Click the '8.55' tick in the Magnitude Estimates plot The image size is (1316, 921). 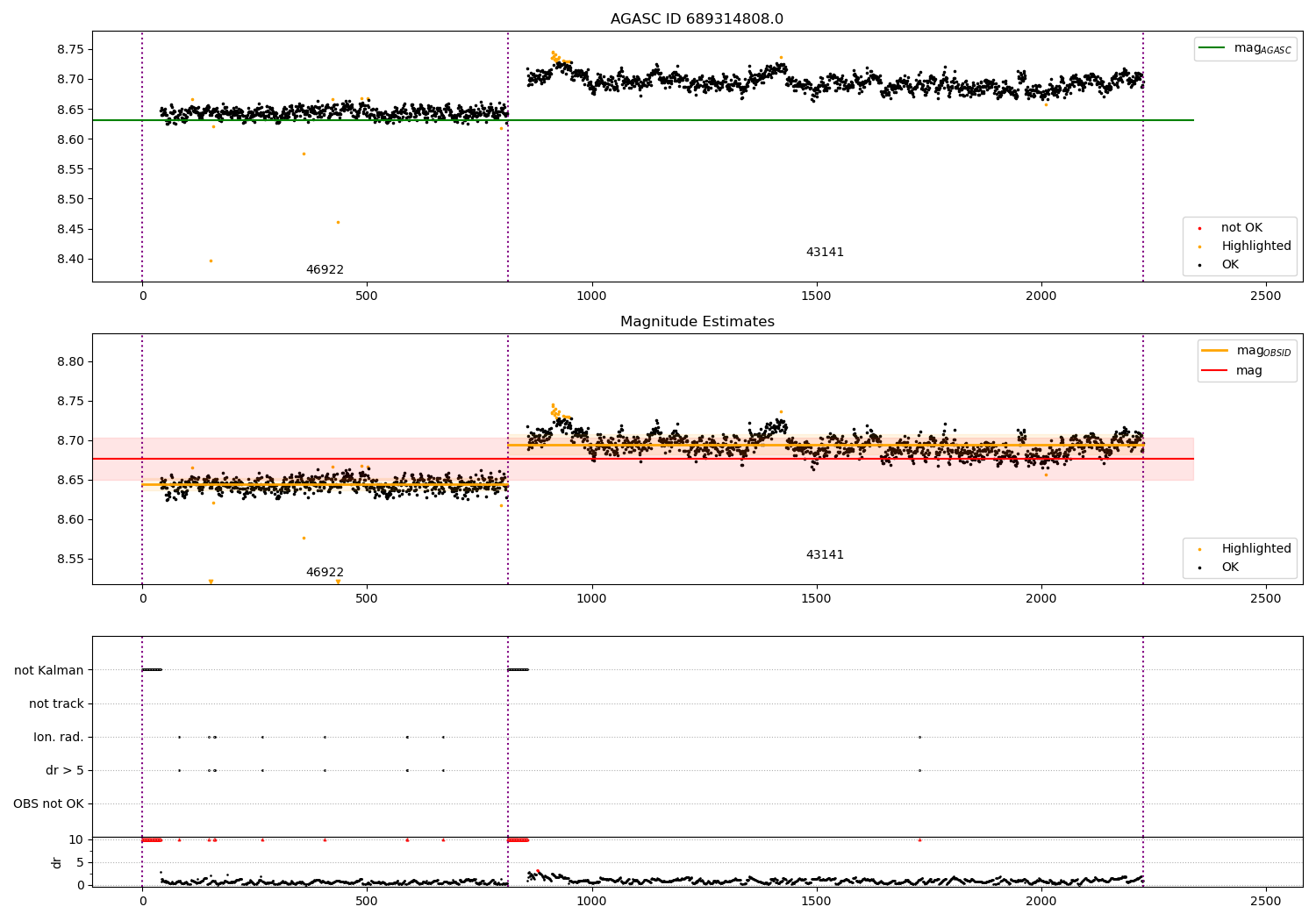click(71, 560)
